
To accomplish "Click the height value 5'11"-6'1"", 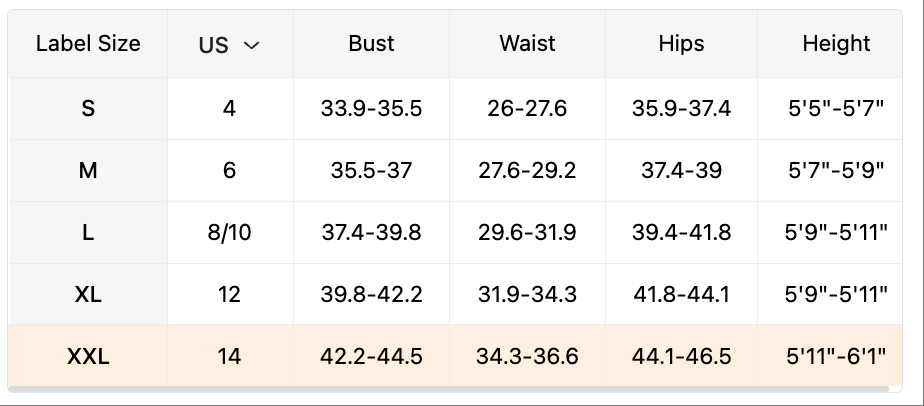I will pos(836,356).
